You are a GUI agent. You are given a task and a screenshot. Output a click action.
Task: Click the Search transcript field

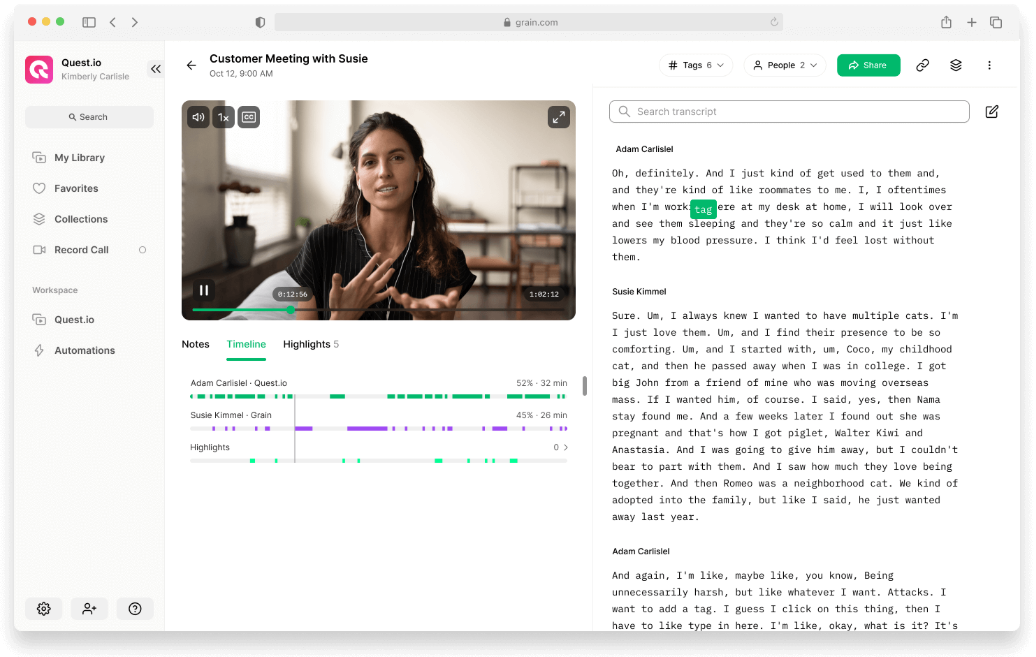[x=789, y=112]
